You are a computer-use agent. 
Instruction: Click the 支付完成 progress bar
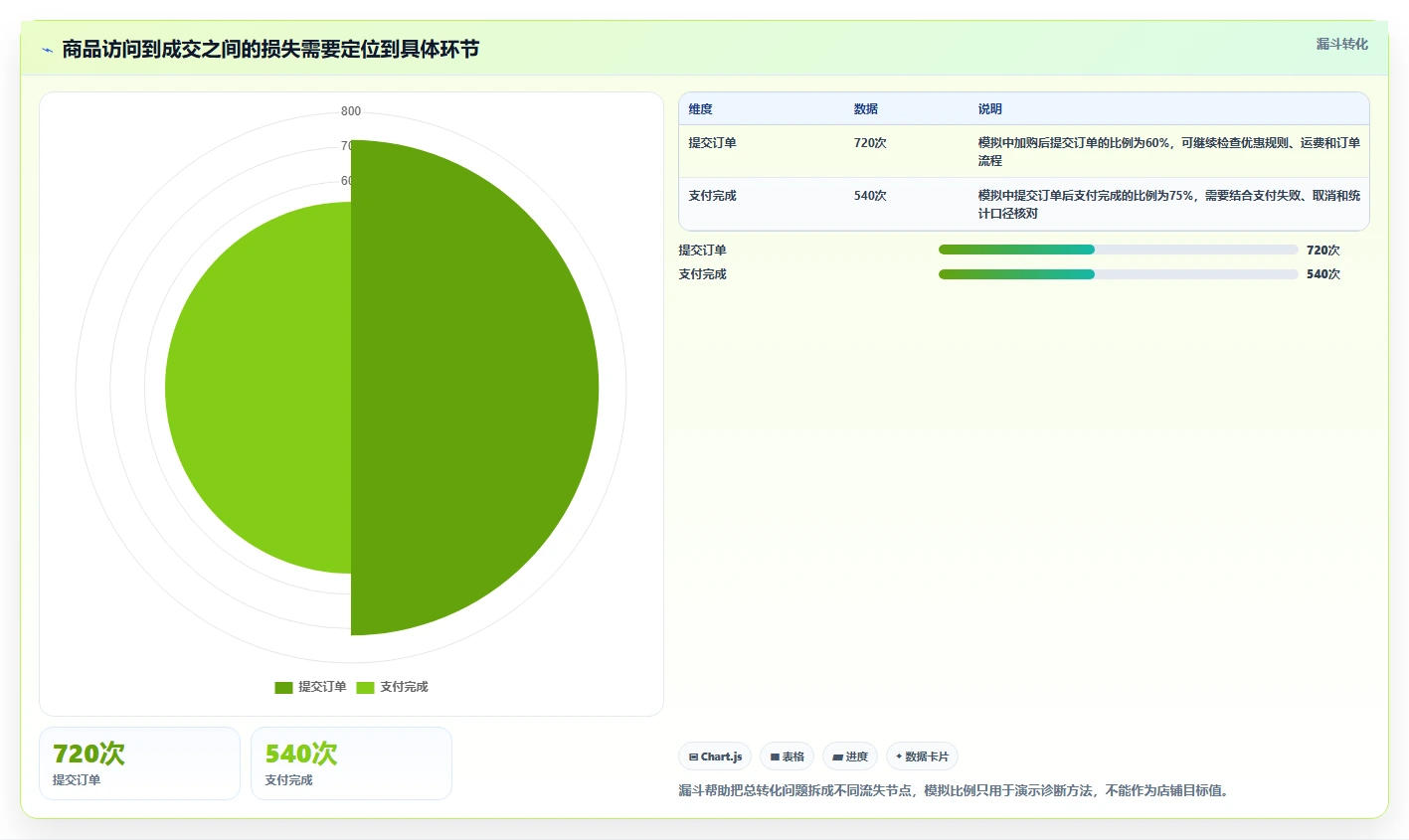1118,274
